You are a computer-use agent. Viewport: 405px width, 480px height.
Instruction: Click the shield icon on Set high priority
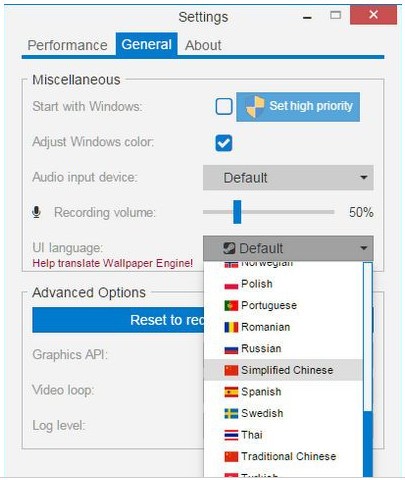(255, 107)
